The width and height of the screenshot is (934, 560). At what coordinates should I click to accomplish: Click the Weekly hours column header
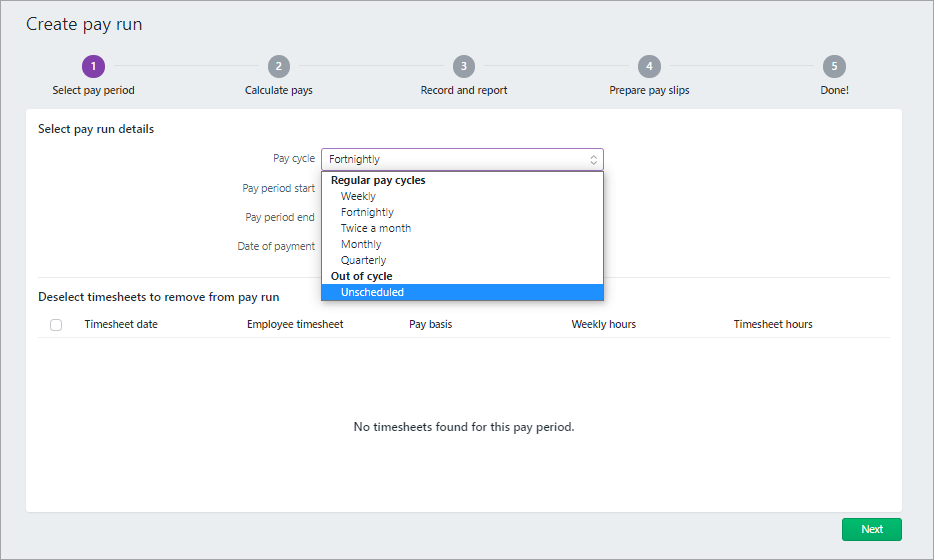[603, 325]
